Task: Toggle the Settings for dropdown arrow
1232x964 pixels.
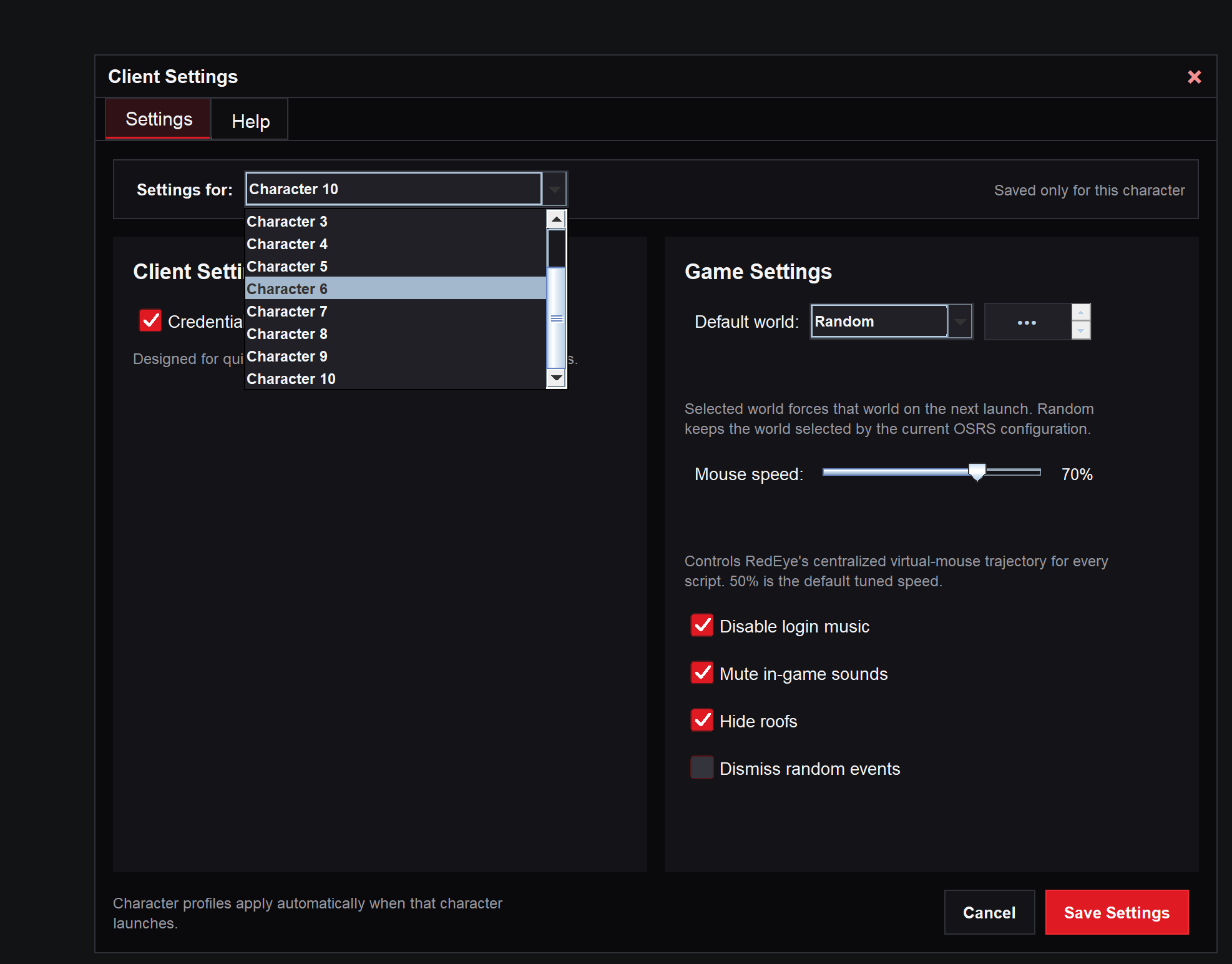Action: click(554, 189)
